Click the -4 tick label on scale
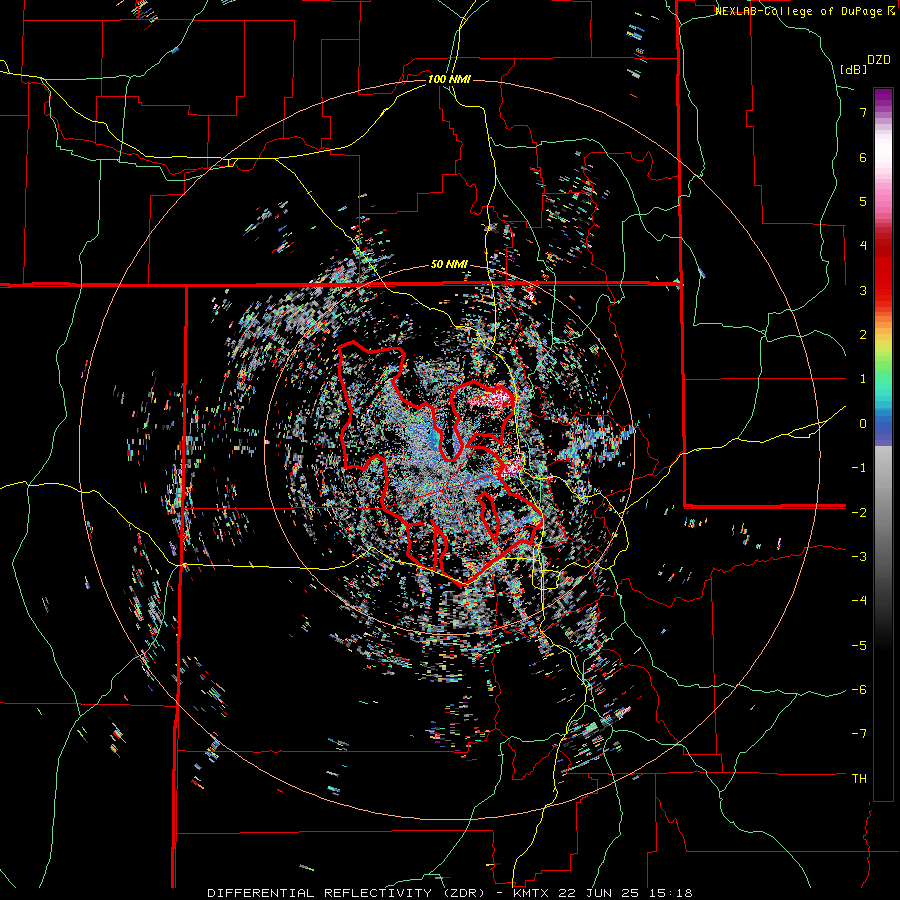 (x=859, y=601)
